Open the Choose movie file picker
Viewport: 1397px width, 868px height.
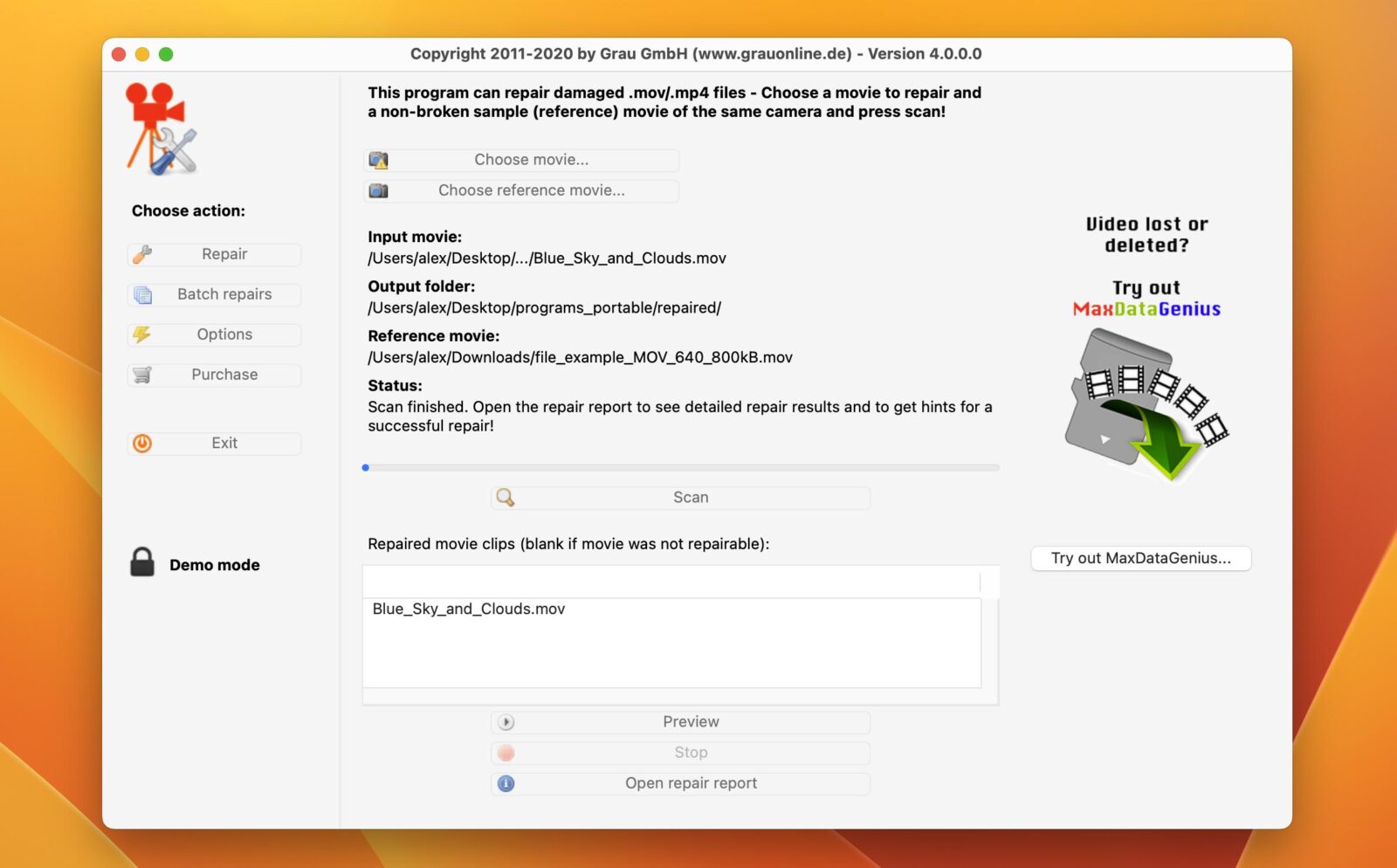(521, 160)
